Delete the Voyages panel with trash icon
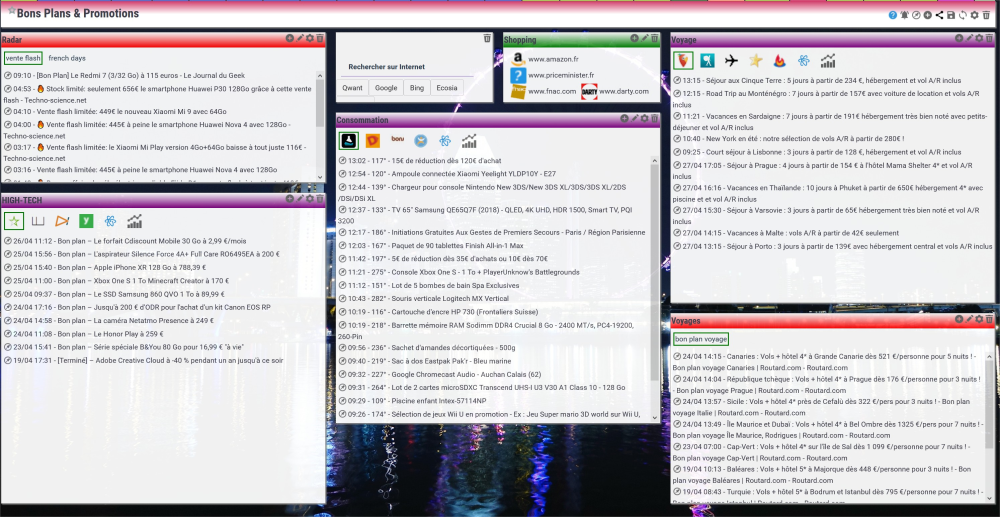The width and height of the screenshot is (1000, 517). (x=989, y=319)
